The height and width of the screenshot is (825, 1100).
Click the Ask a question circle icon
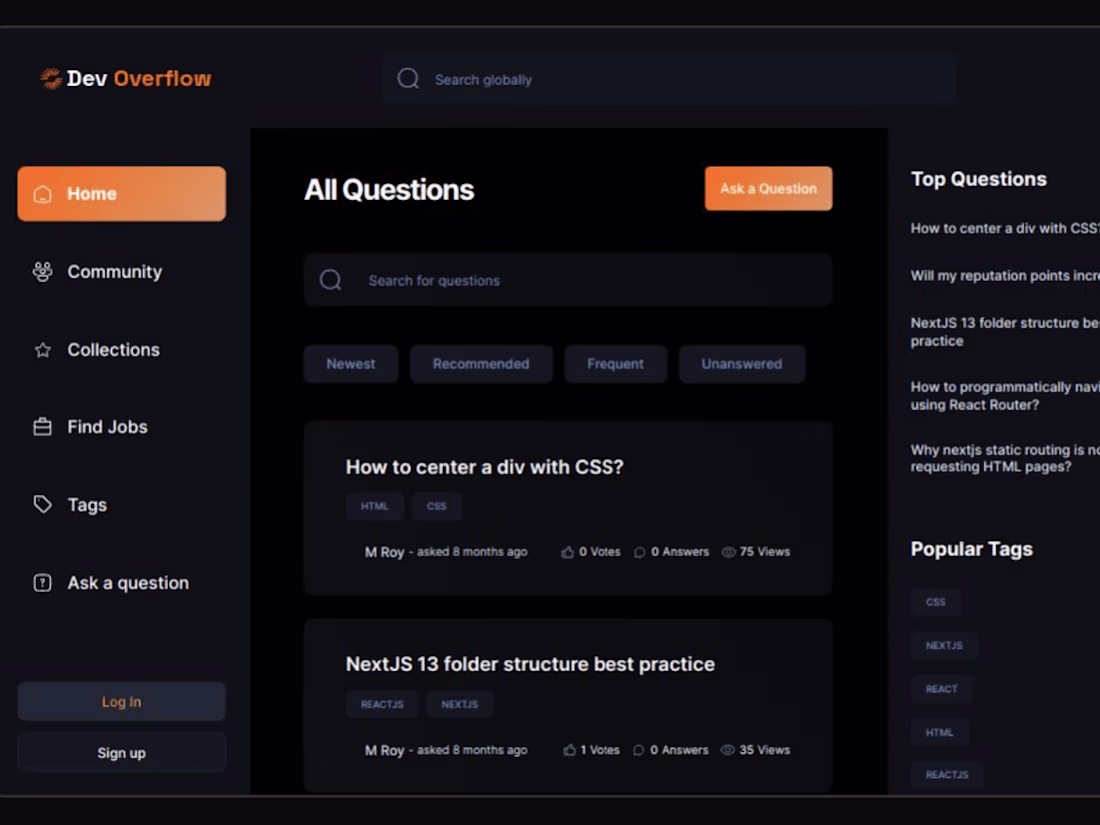click(41, 583)
